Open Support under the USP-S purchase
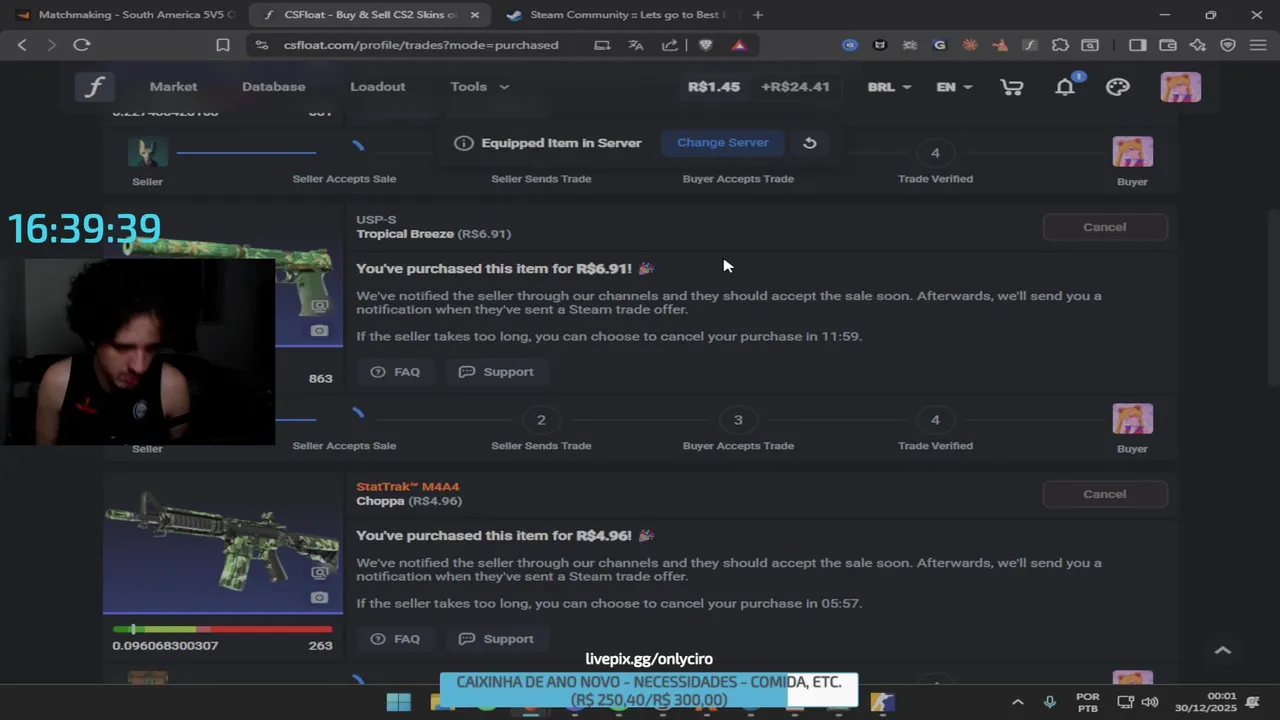Viewport: 1280px width, 720px height. point(496,372)
